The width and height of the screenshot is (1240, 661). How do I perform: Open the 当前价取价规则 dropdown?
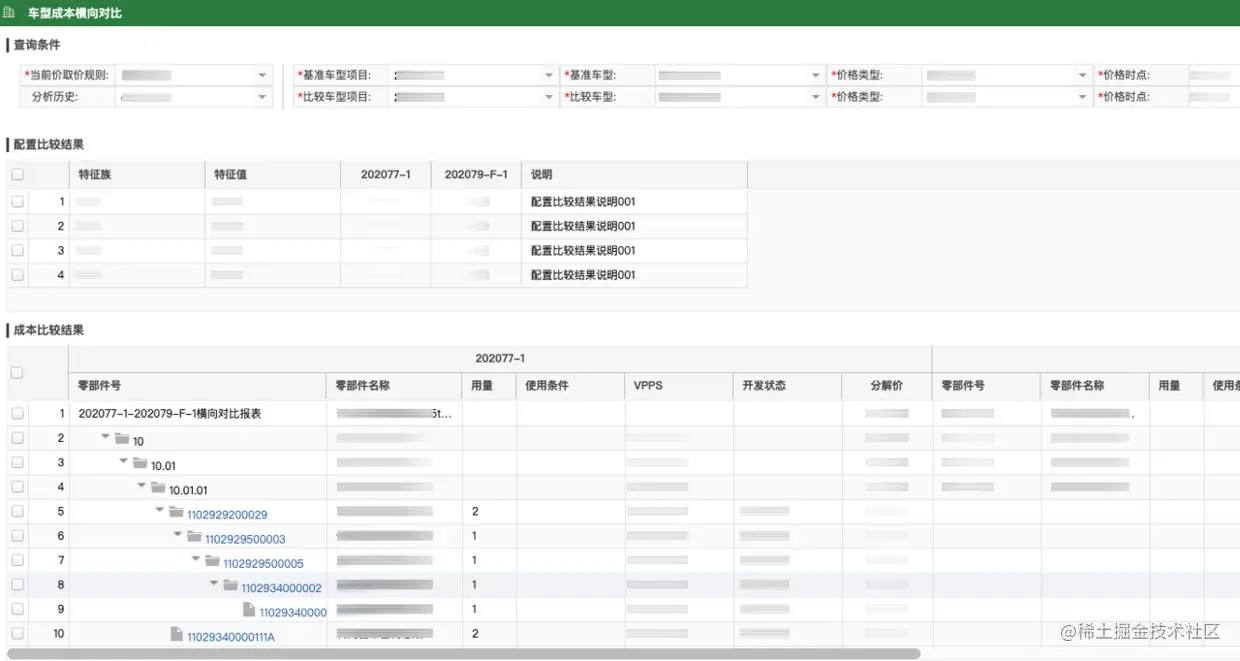tap(262, 75)
